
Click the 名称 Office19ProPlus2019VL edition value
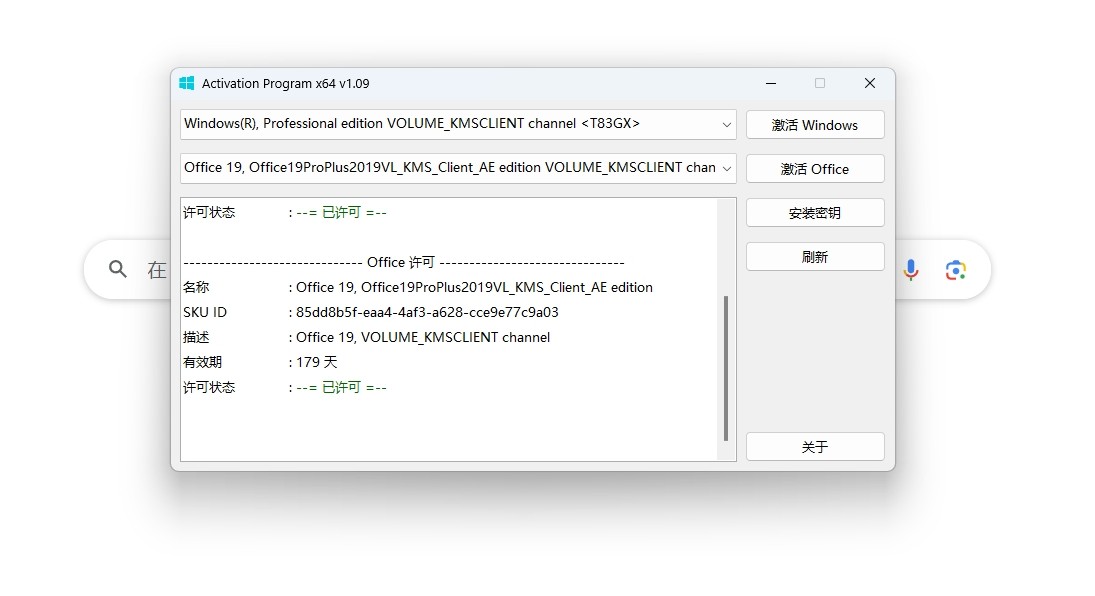click(x=474, y=287)
